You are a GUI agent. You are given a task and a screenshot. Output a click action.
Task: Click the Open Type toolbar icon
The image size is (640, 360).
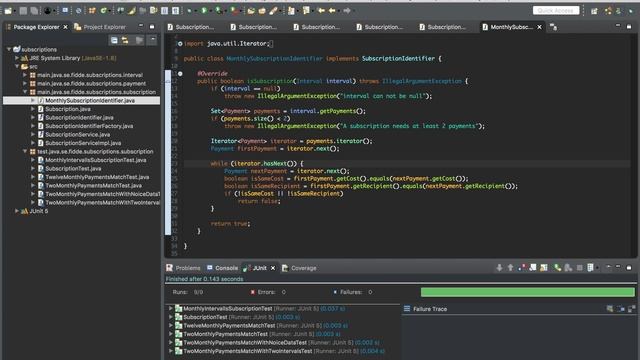coord(251,11)
